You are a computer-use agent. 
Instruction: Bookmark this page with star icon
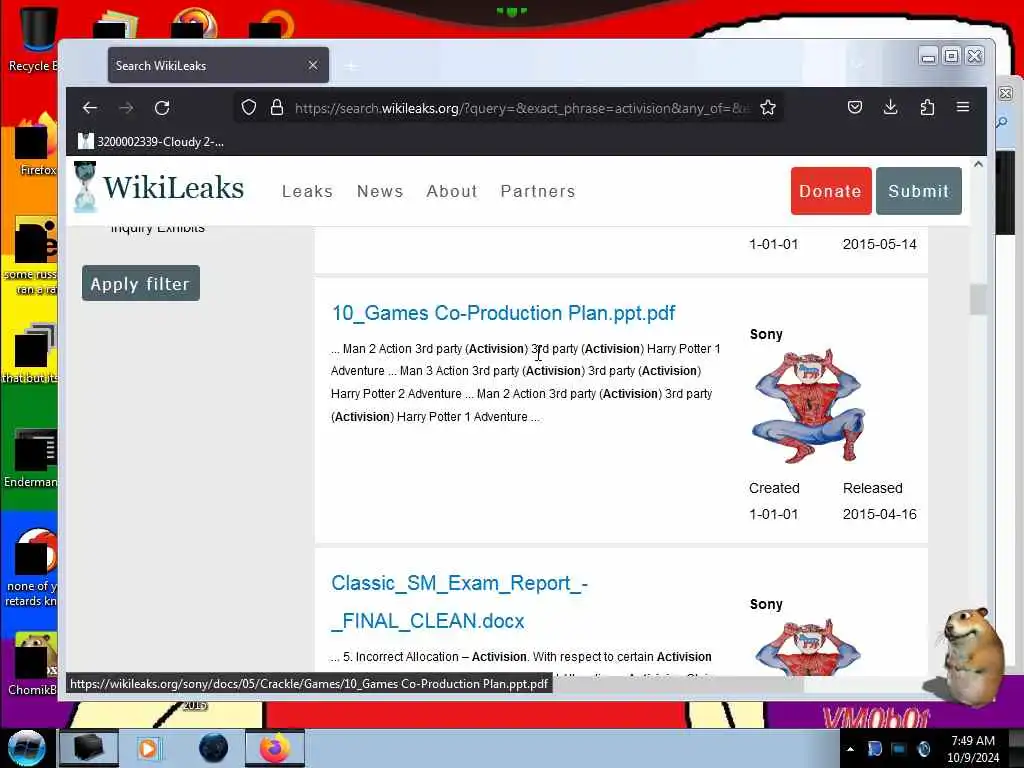(x=768, y=108)
